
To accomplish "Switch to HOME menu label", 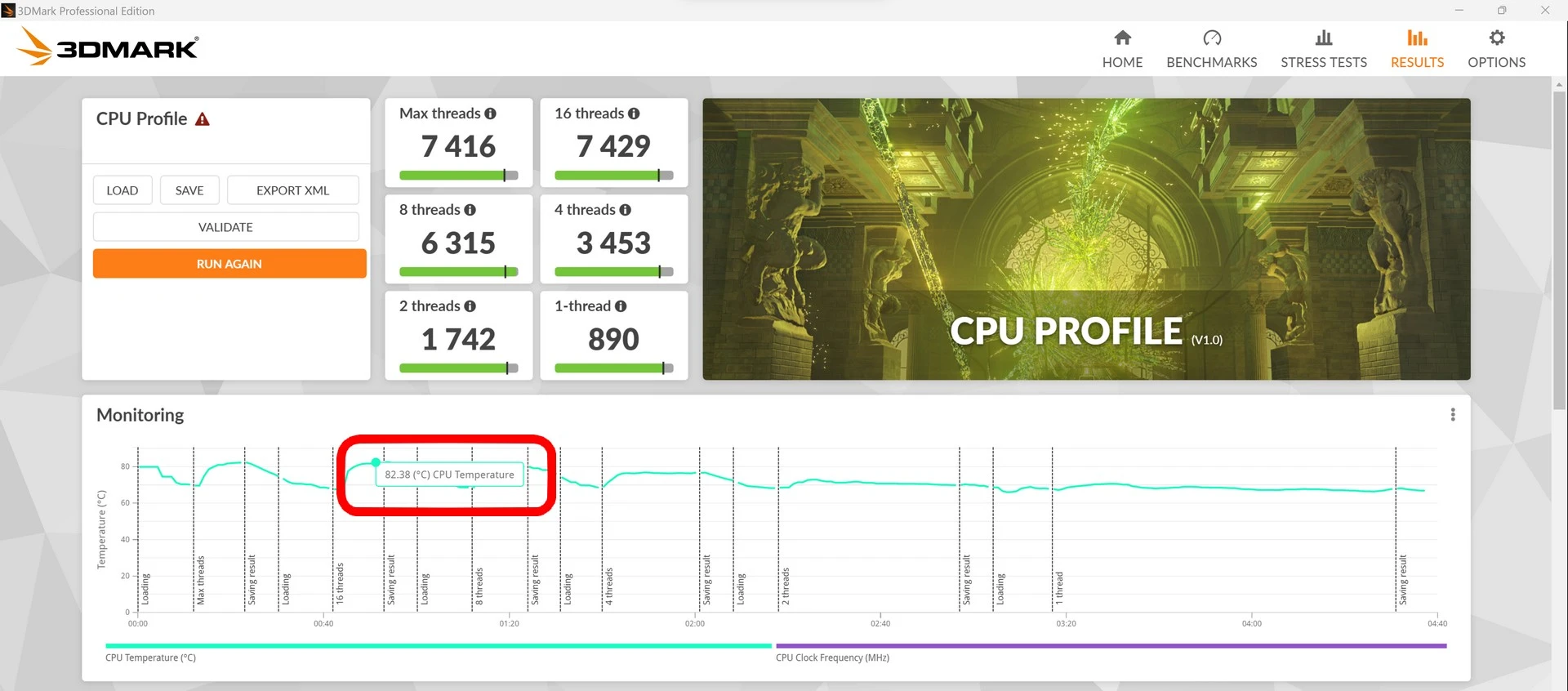I will coord(1122,62).
